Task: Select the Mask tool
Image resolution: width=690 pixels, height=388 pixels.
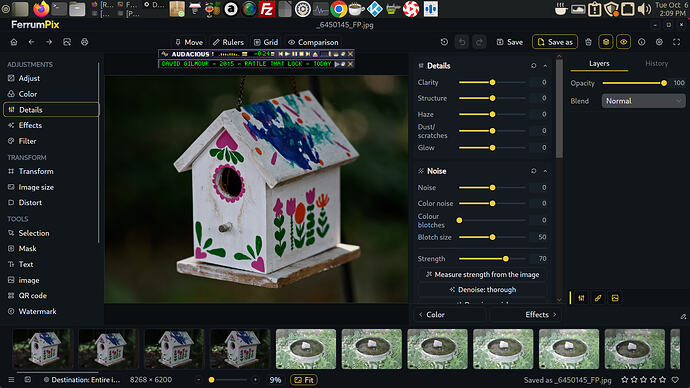Action: pyautogui.click(x=51, y=249)
